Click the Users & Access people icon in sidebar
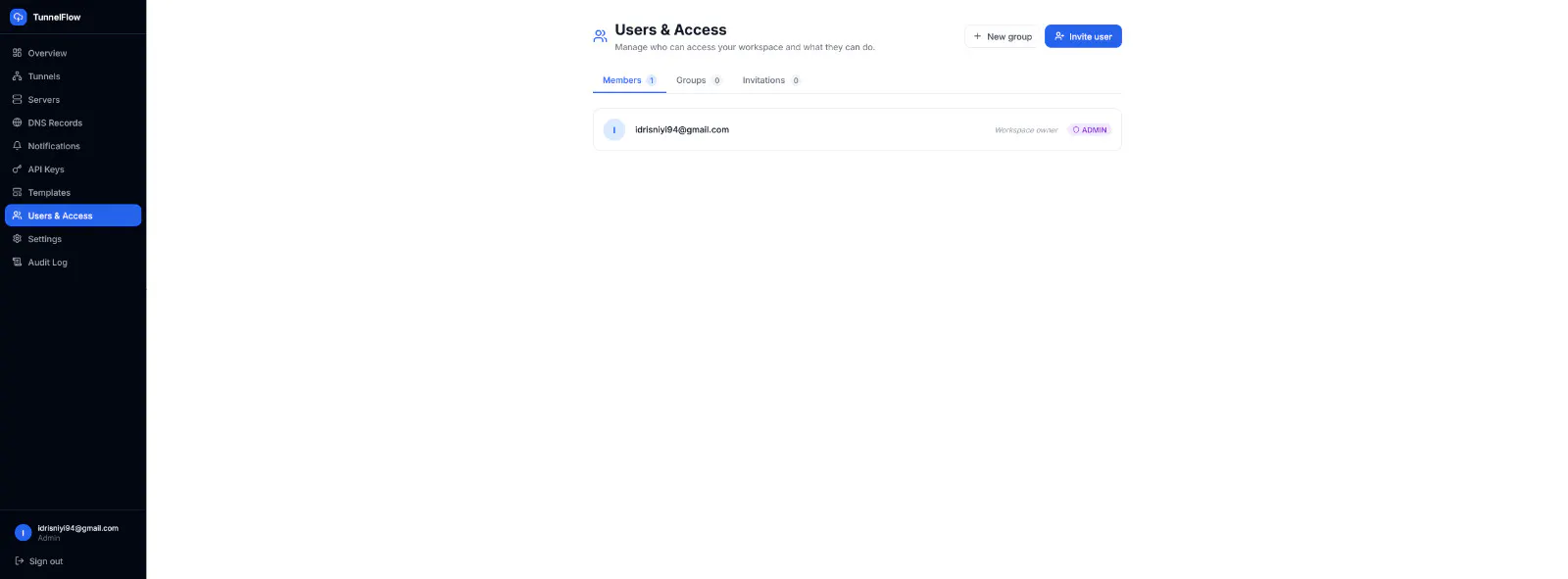Image resolution: width=1568 pixels, height=579 pixels. [x=17, y=216]
